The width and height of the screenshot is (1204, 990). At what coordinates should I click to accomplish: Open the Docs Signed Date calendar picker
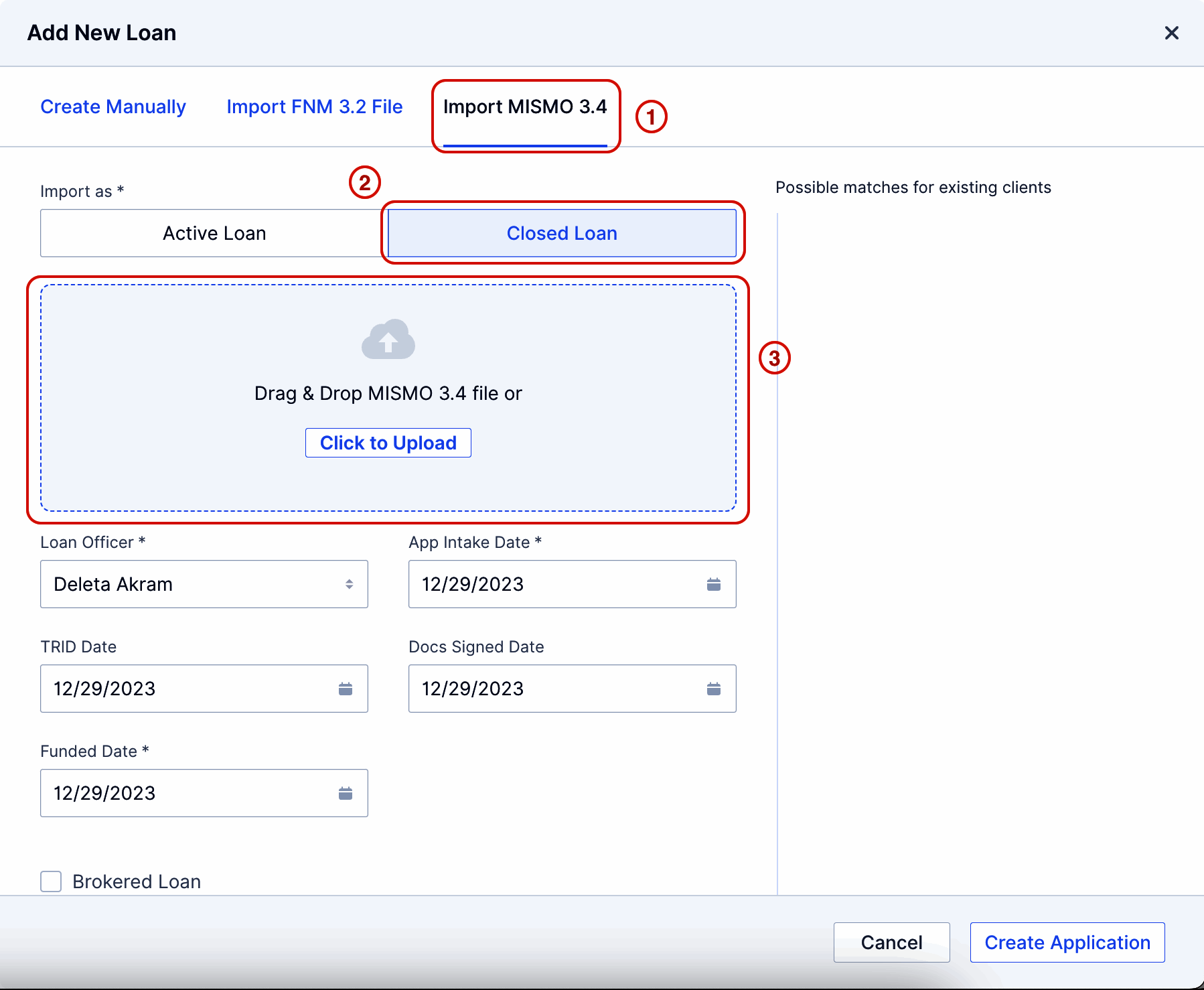tap(714, 689)
